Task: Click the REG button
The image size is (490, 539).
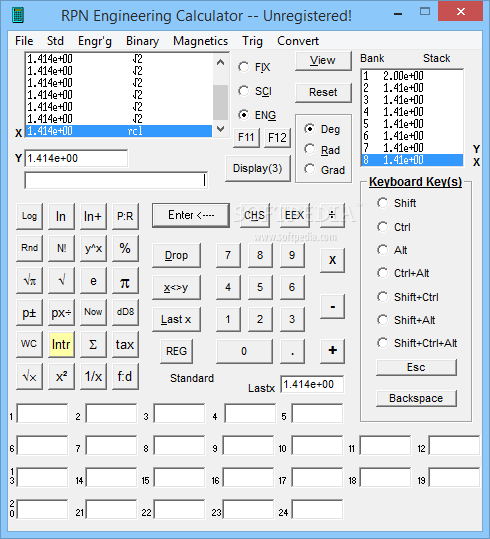Action: 176,351
